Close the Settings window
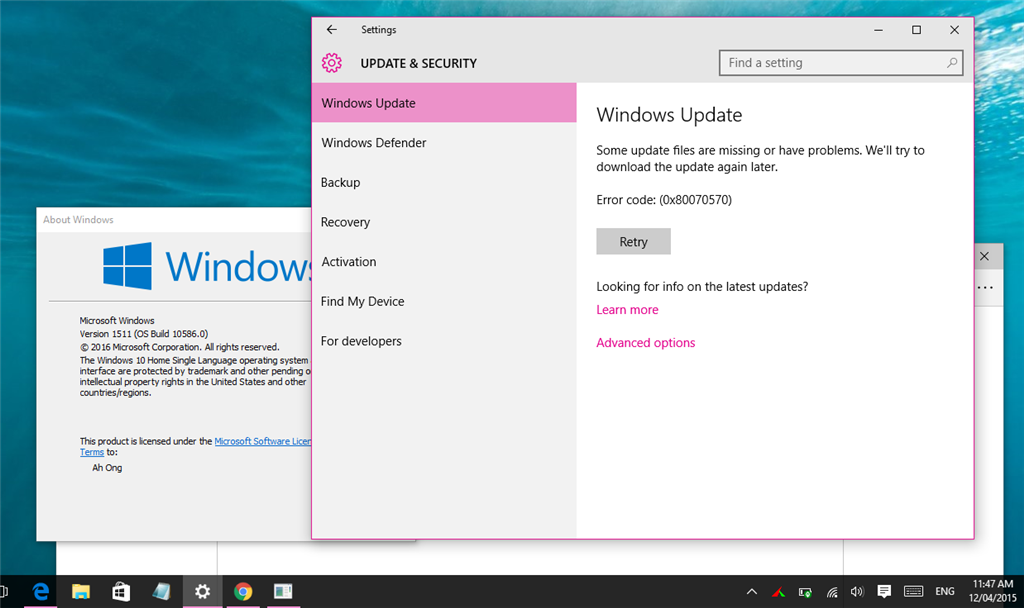Viewport: 1024px width, 608px height. point(954,30)
